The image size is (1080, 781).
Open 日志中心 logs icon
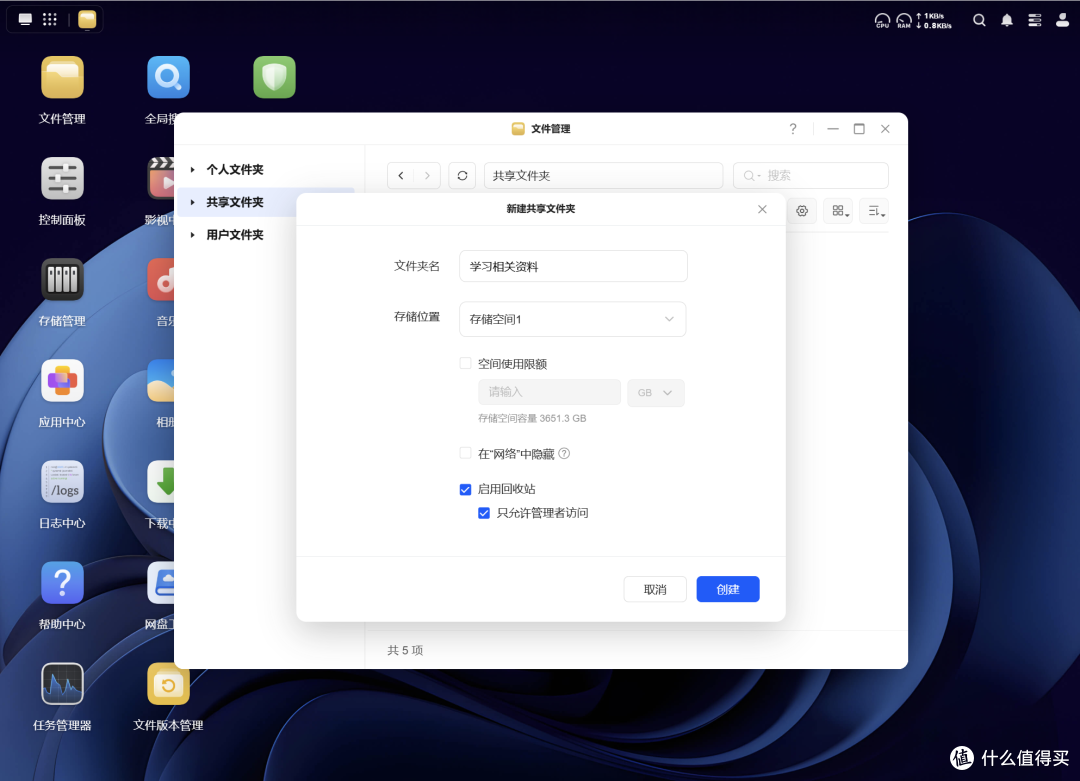(62, 481)
